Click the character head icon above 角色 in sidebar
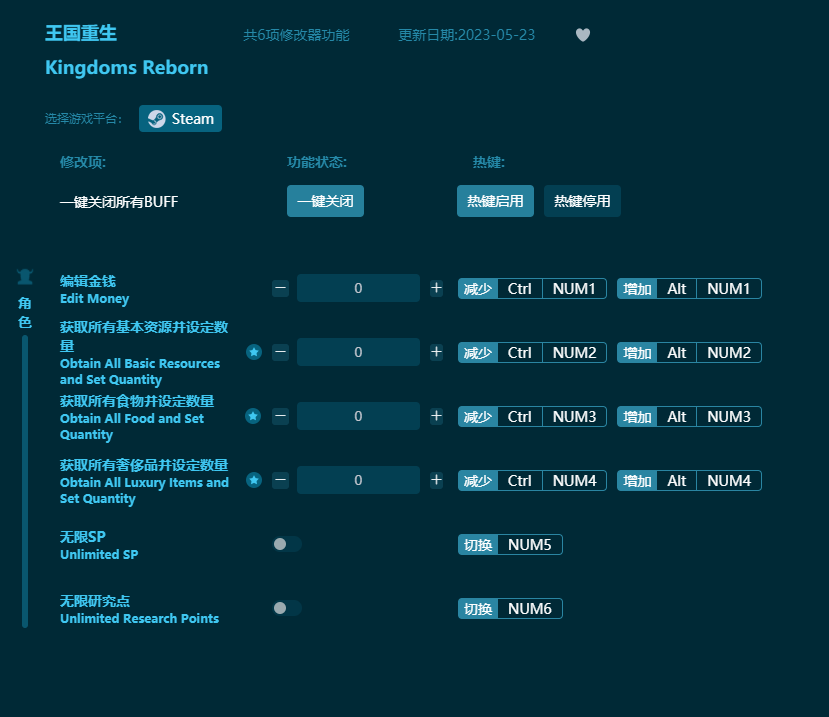 click(x=24, y=277)
